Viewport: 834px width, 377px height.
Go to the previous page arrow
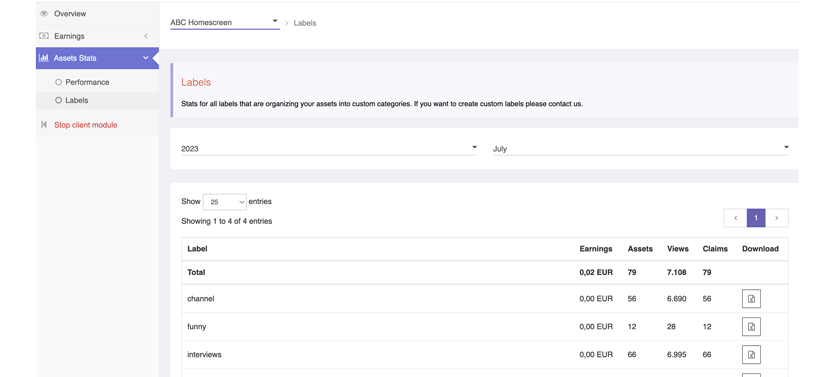click(735, 218)
